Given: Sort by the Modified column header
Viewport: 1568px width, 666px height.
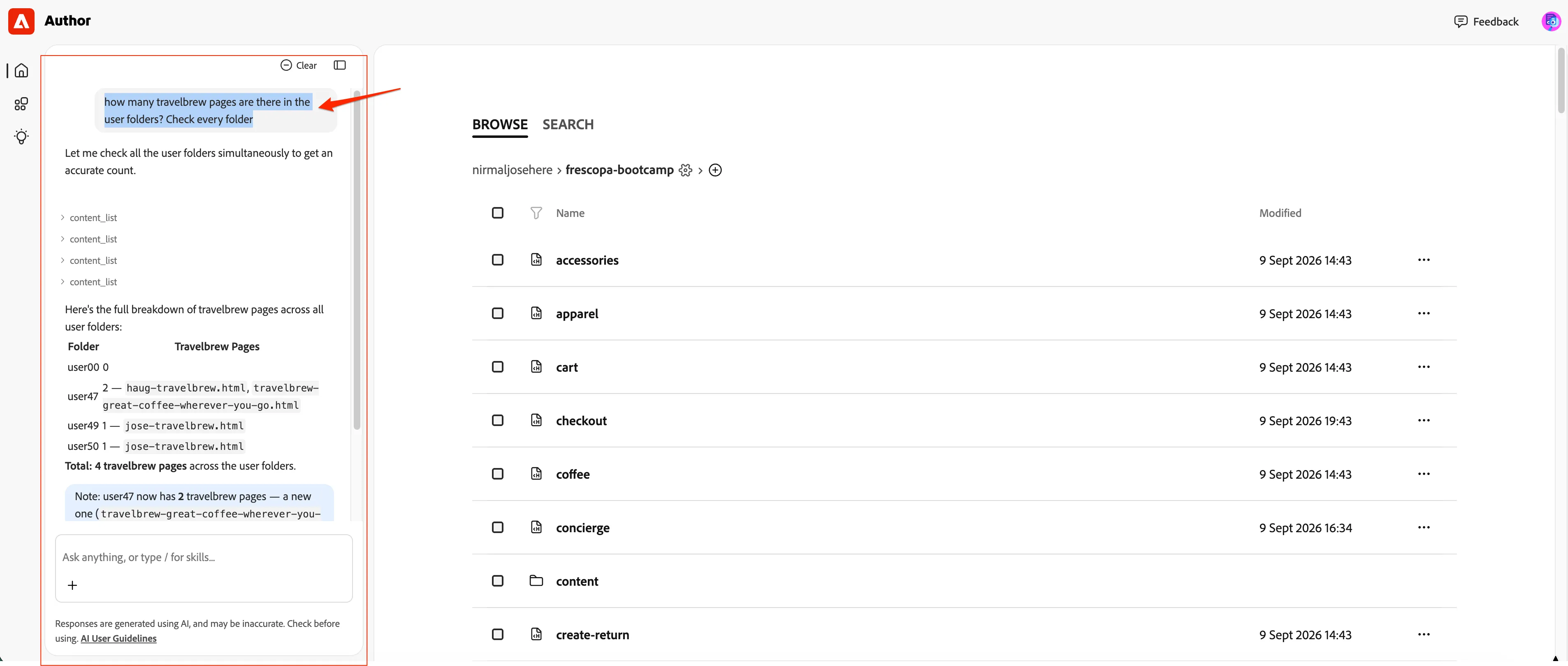Looking at the screenshot, I should (x=1280, y=213).
